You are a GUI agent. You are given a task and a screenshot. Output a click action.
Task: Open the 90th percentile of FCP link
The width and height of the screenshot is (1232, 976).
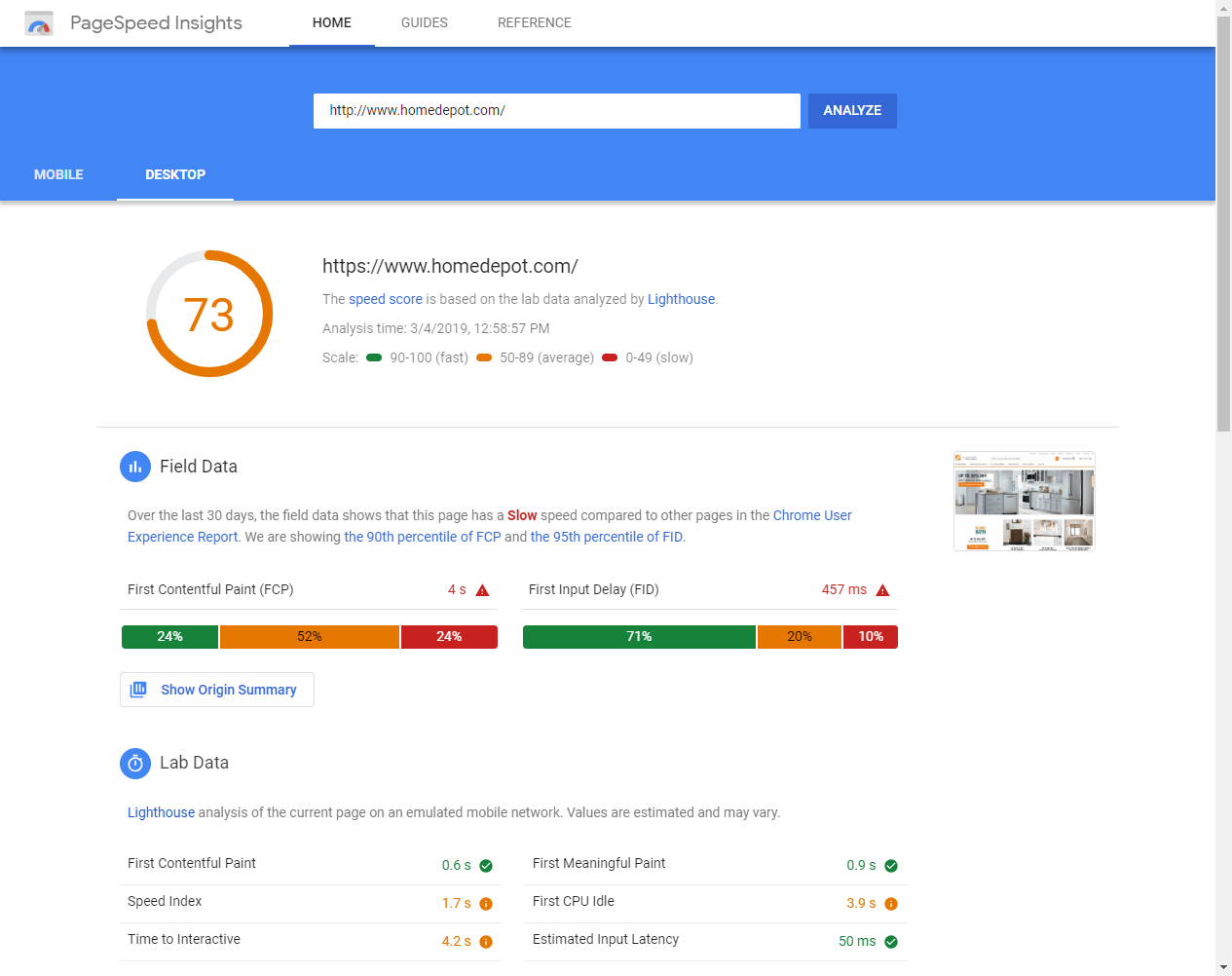coord(423,537)
